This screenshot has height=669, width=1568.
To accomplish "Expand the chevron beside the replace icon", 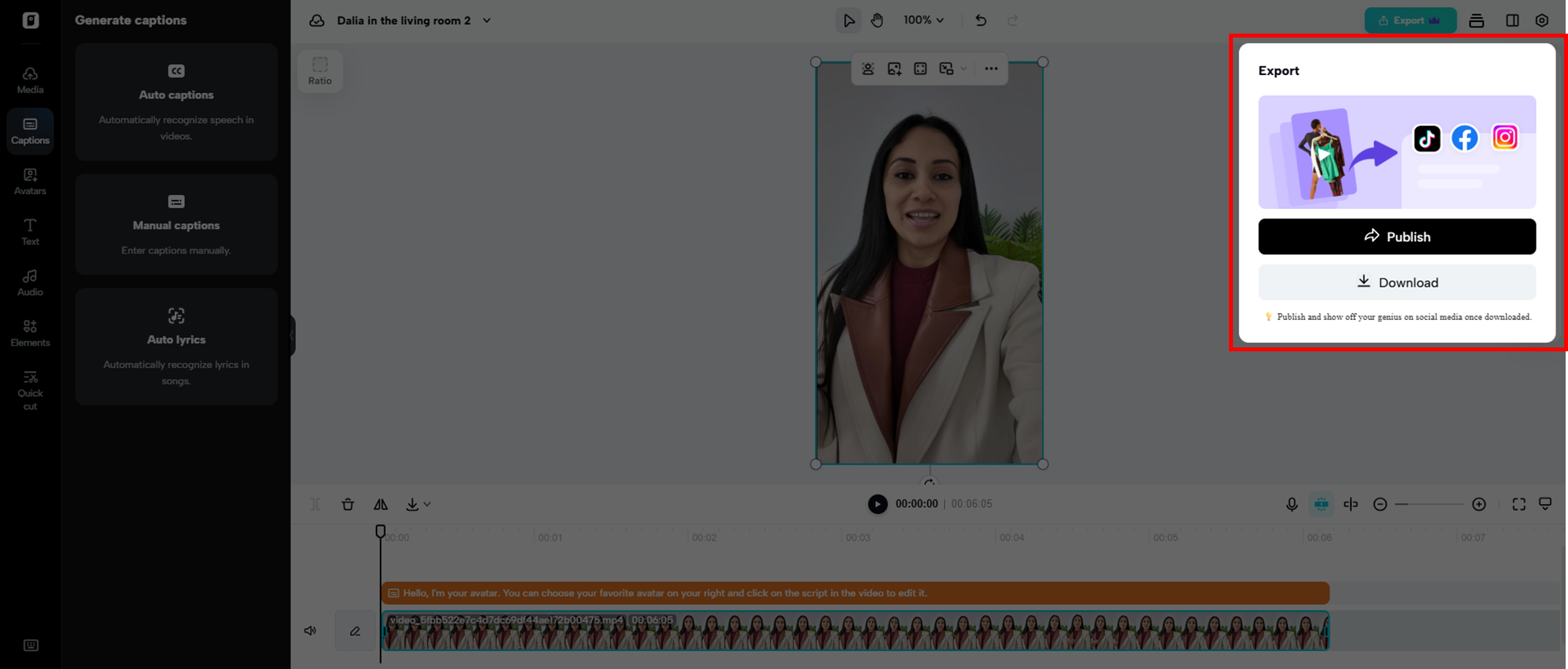I will [964, 69].
